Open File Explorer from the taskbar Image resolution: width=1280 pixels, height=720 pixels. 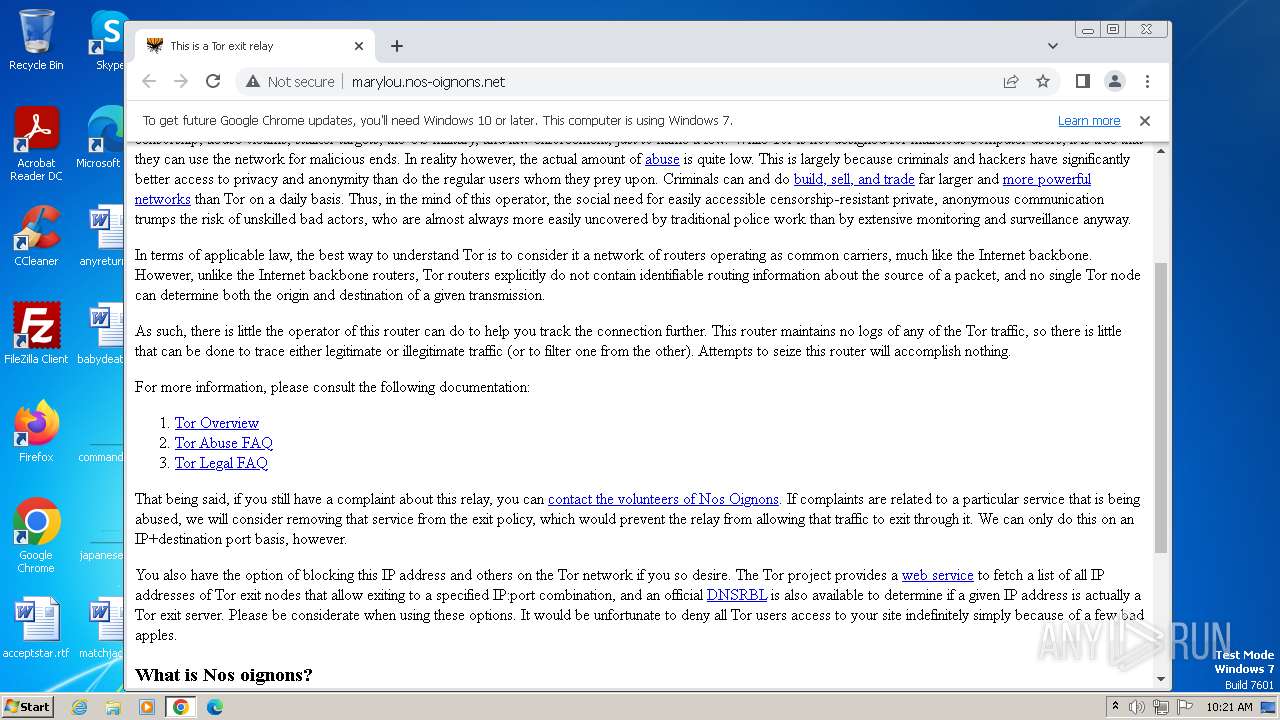113,707
